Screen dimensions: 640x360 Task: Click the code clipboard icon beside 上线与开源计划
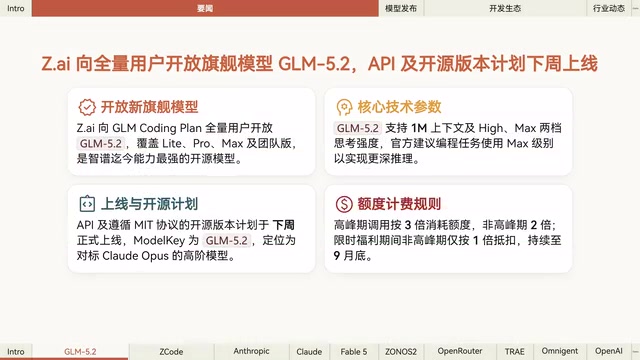[x=87, y=204]
